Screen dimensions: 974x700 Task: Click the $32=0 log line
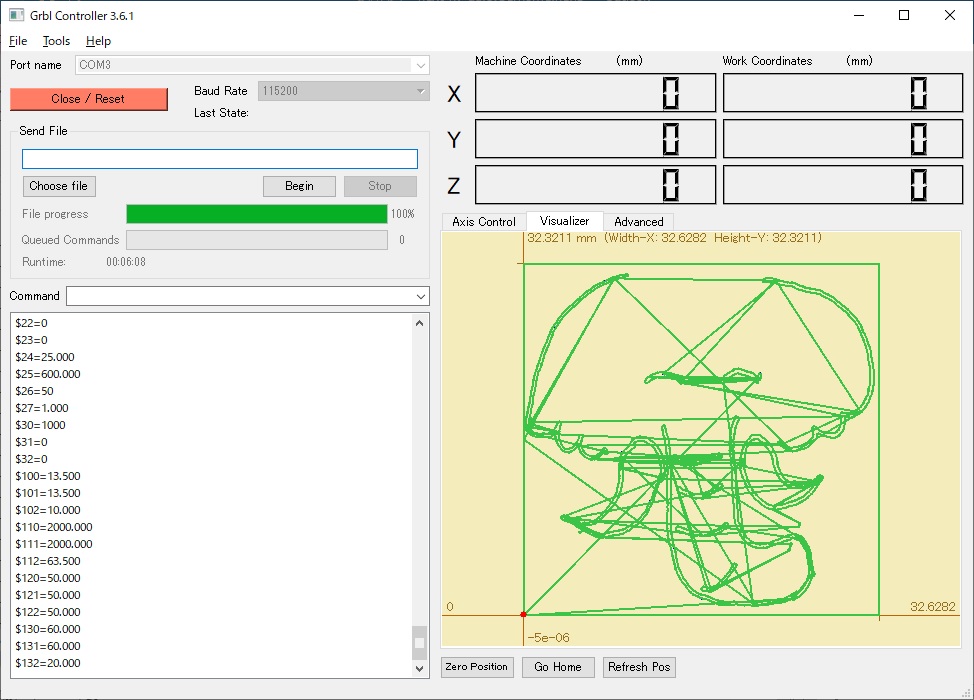pos(31,459)
